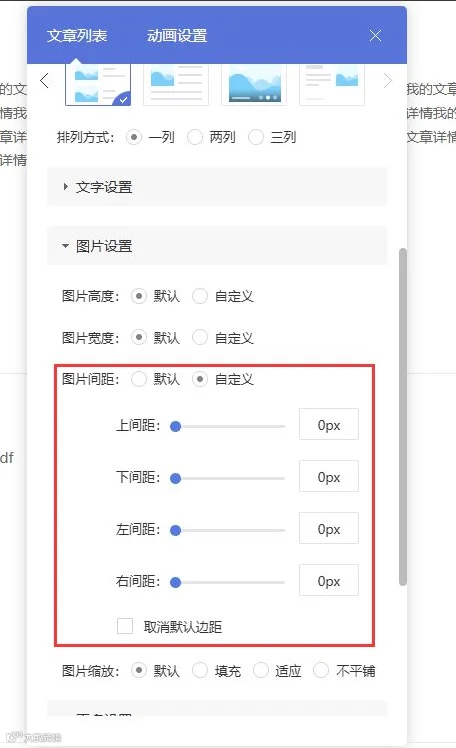Image resolution: width=456 pixels, height=748 pixels.
Task: Tick the 取消默认边距 checkbox
Action: point(125,626)
